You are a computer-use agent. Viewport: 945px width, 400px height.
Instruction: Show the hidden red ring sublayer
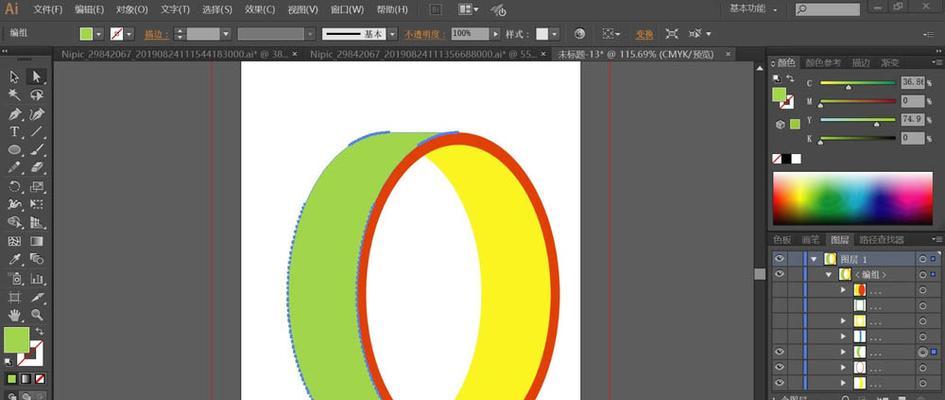[x=780, y=290]
